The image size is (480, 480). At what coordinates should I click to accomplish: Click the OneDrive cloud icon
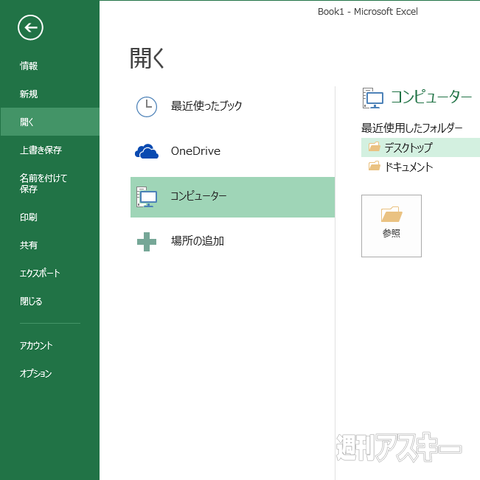[x=147, y=151]
